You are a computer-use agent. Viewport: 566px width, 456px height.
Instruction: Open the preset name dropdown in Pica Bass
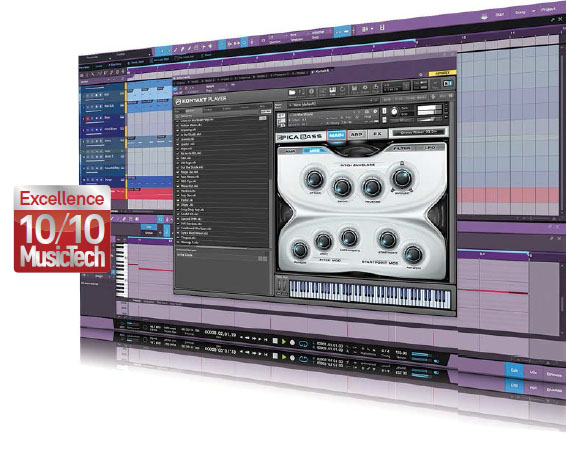click(x=419, y=132)
